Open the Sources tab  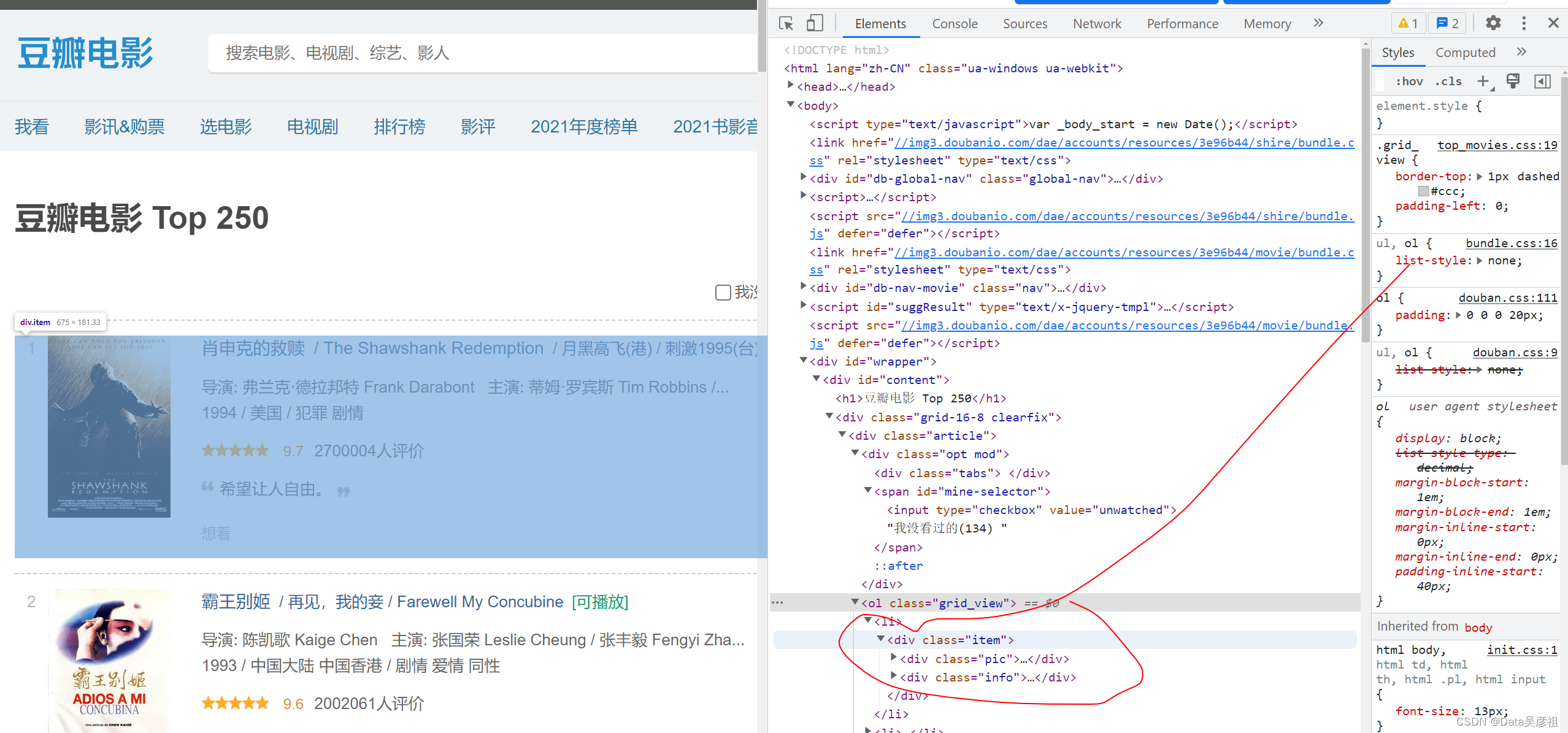point(1025,23)
